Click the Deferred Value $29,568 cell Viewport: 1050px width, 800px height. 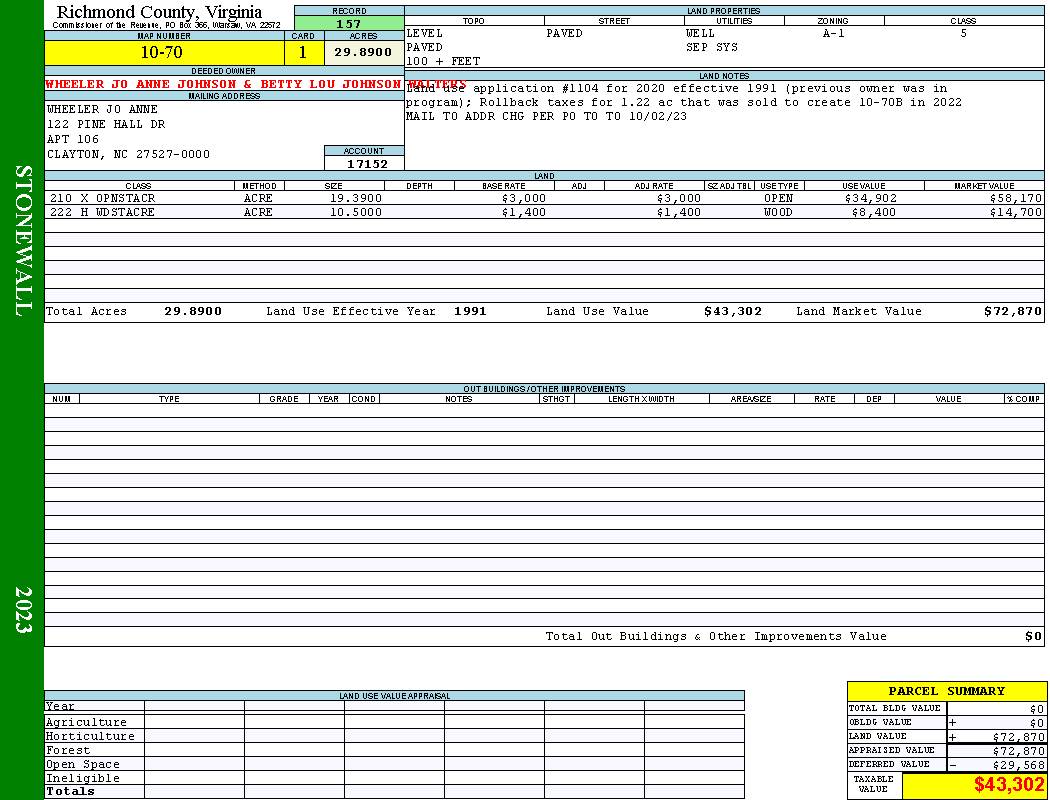[x=996, y=765]
